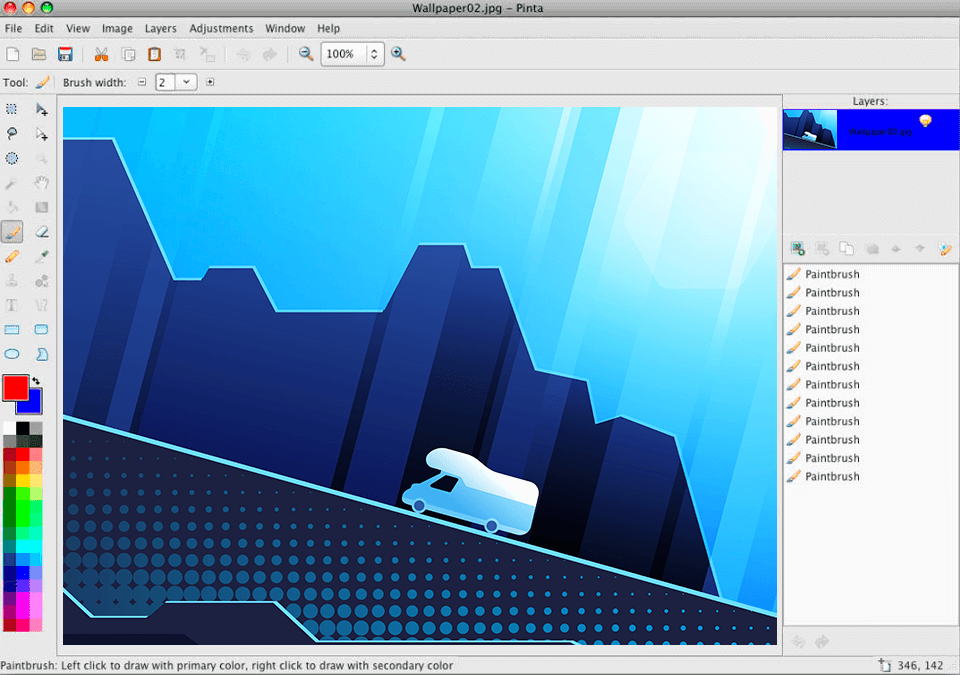Screen dimensions: 960x675
Task: Click the Wallpaper02.jpg layer thumbnail
Action: tap(810, 128)
